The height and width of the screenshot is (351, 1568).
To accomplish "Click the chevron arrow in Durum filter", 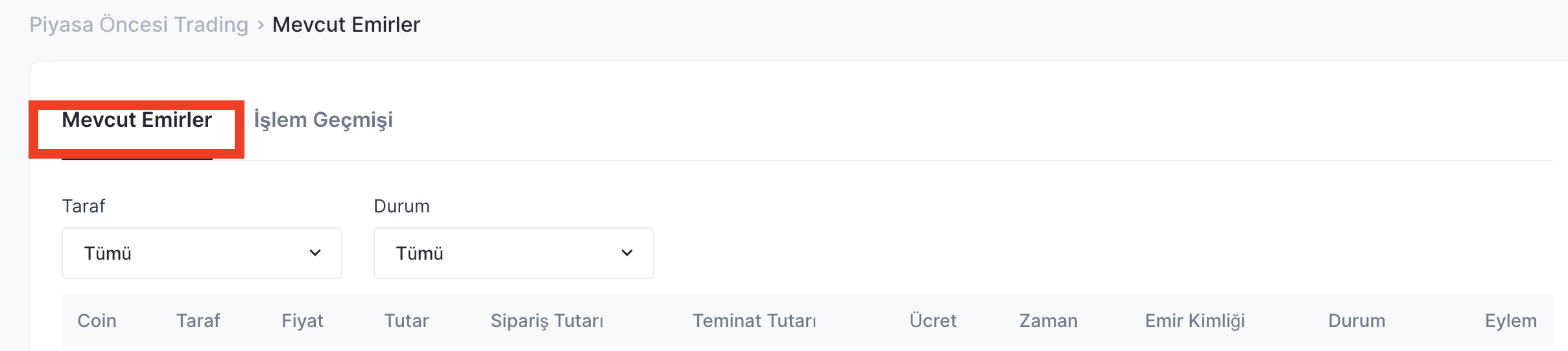I will 627,253.
